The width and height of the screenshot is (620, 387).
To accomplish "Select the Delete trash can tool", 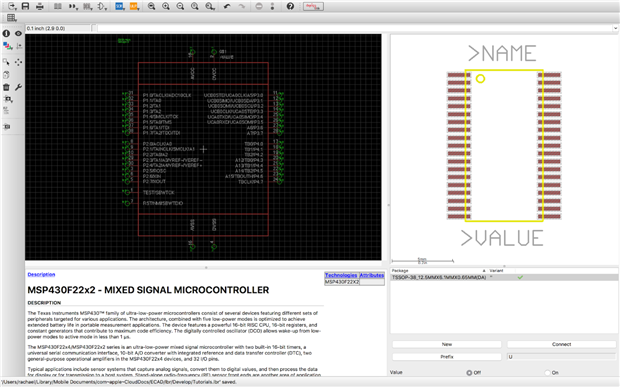I will point(6,87).
